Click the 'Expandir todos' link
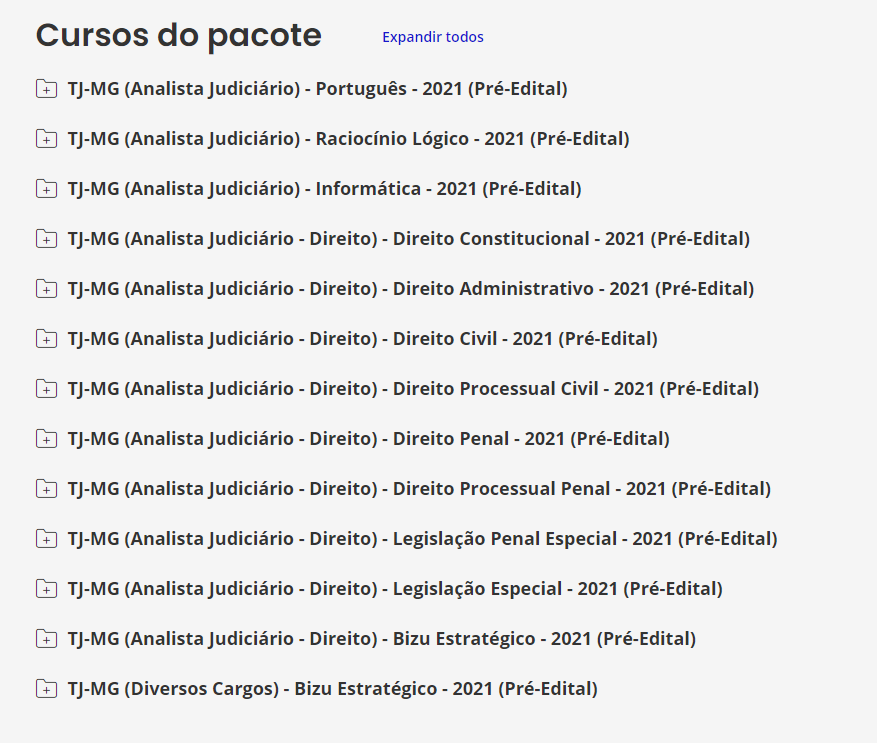 432,37
